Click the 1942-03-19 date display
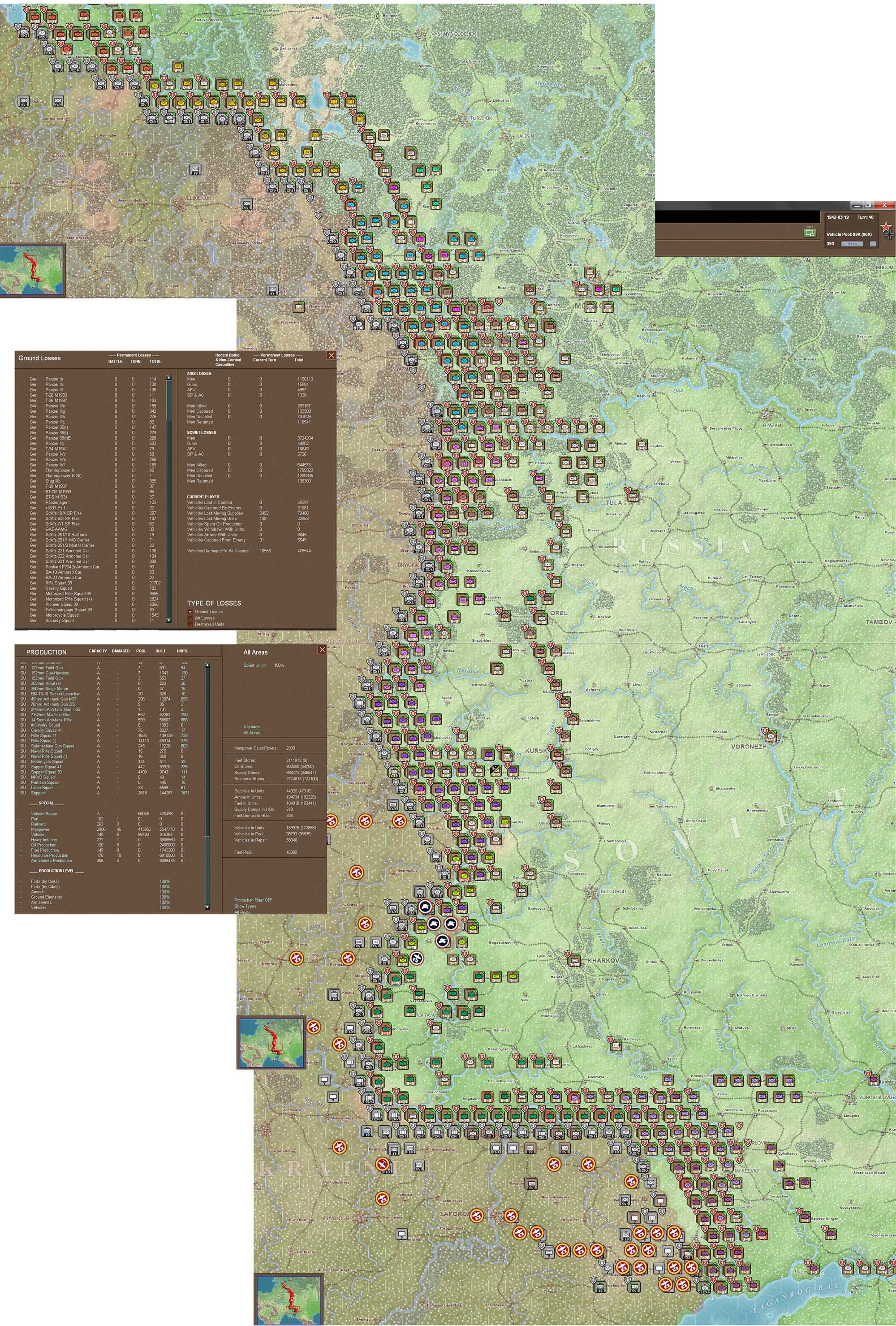Viewport: 896px width, 1326px height. [838, 217]
